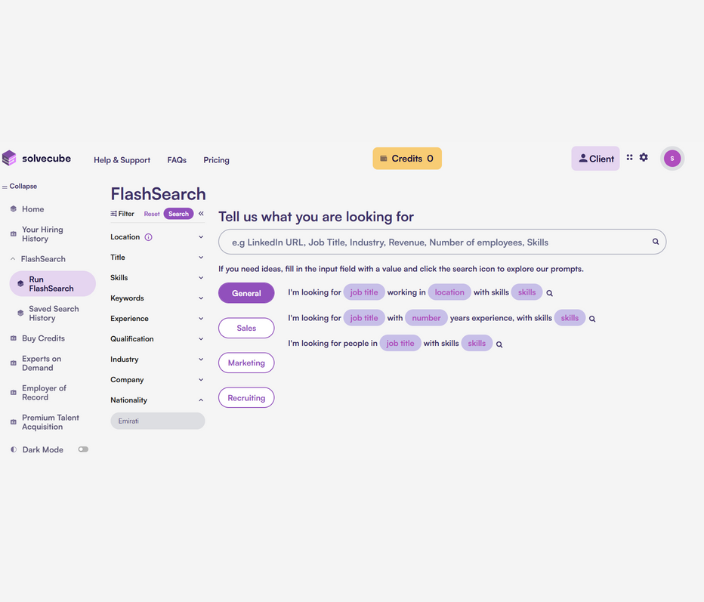
Task: Select the Recruiting prompt category
Action: tap(246, 397)
